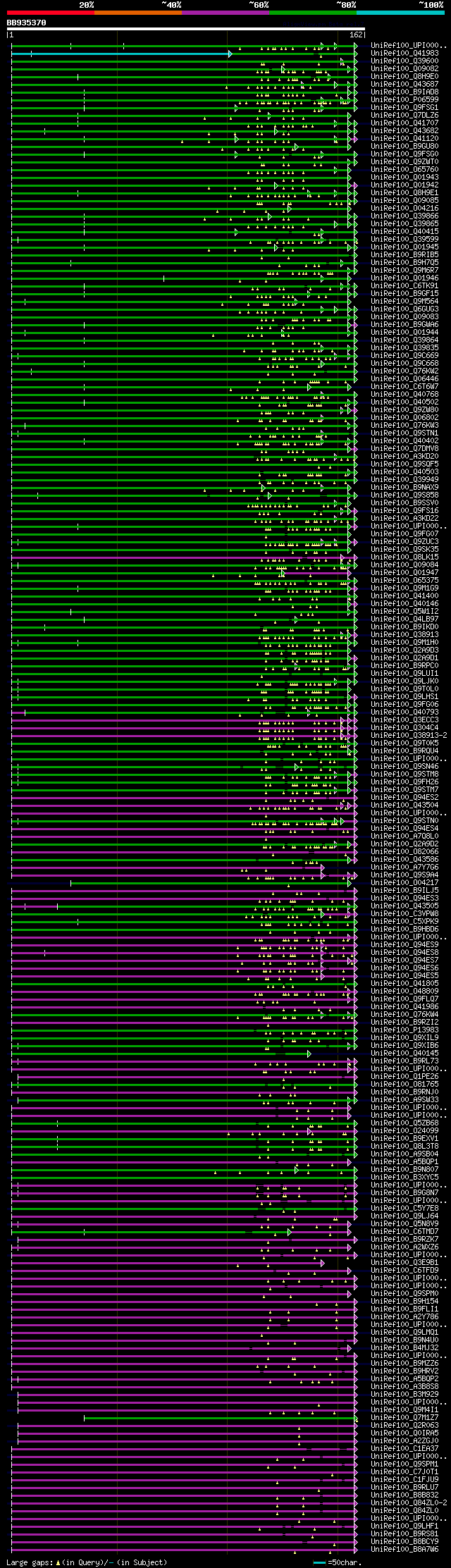Open the UniRef100_O24099 label

tap(404, 1131)
